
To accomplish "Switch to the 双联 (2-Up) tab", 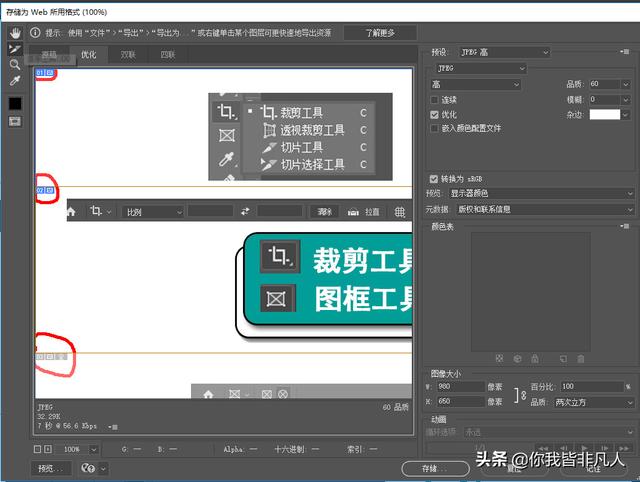I will point(128,55).
